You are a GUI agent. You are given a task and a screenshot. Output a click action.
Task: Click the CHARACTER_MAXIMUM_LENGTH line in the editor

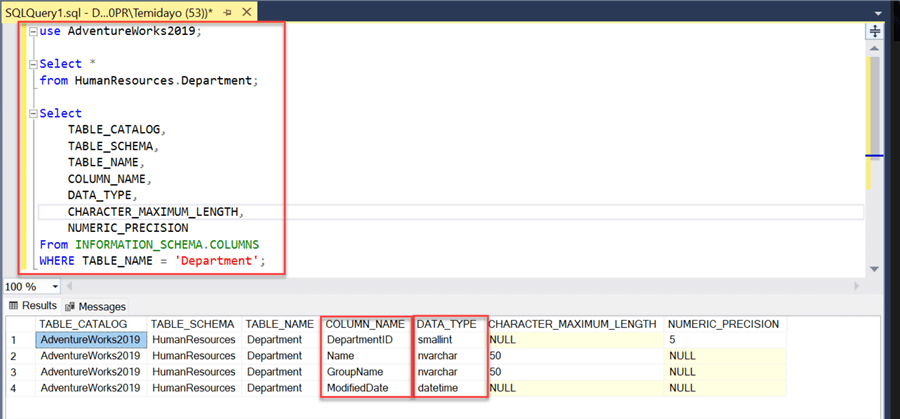(156, 212)
